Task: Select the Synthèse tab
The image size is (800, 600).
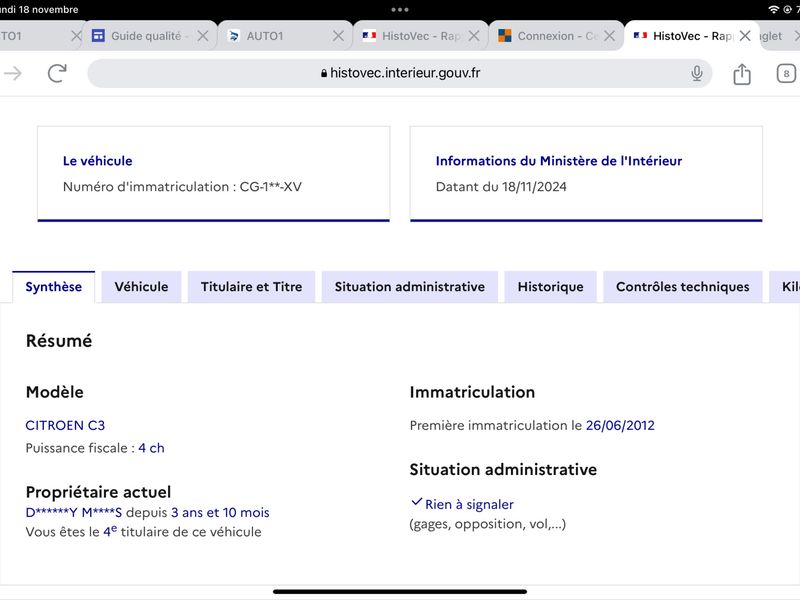Action: (54, 287)
